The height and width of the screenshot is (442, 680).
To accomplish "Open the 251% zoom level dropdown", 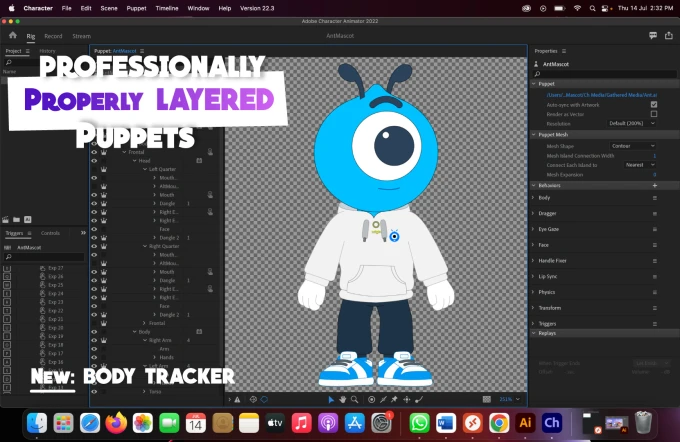I will [509, 399].
